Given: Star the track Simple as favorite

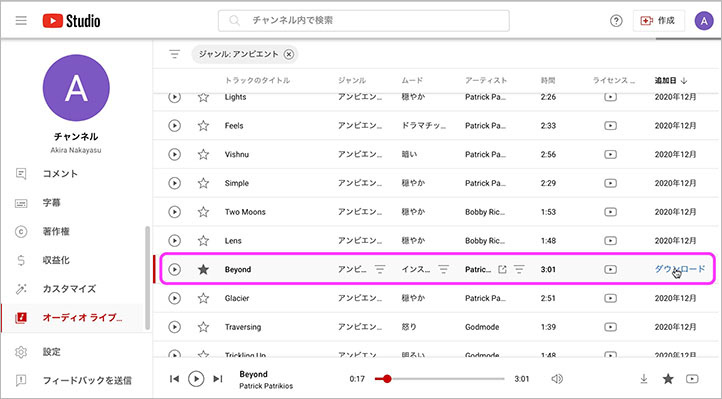Looking at the screenshot, I should [x=203, y=183].
